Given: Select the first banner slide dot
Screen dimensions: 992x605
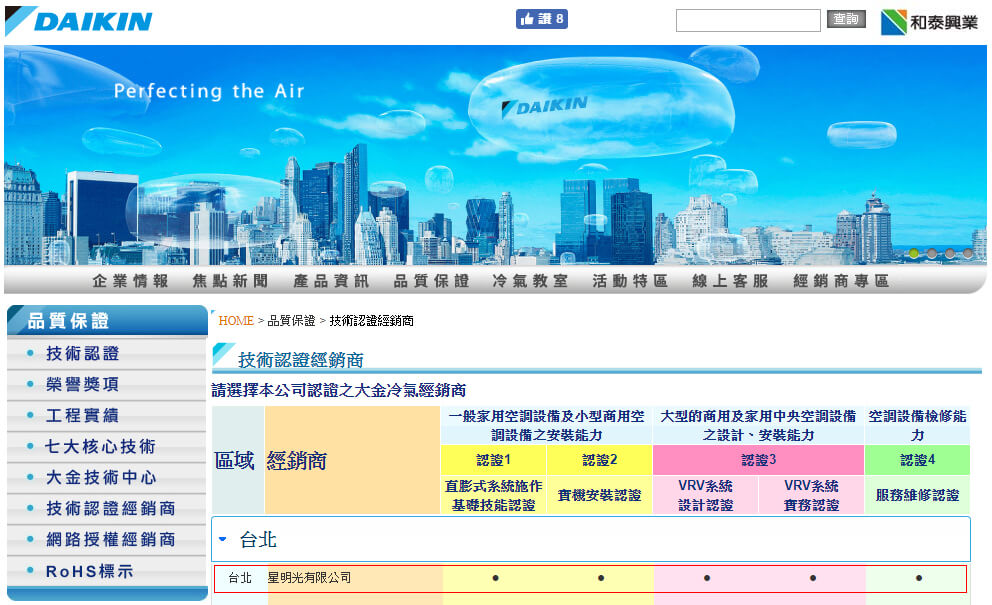Looking at the screenshot, I should pos(914,253).
